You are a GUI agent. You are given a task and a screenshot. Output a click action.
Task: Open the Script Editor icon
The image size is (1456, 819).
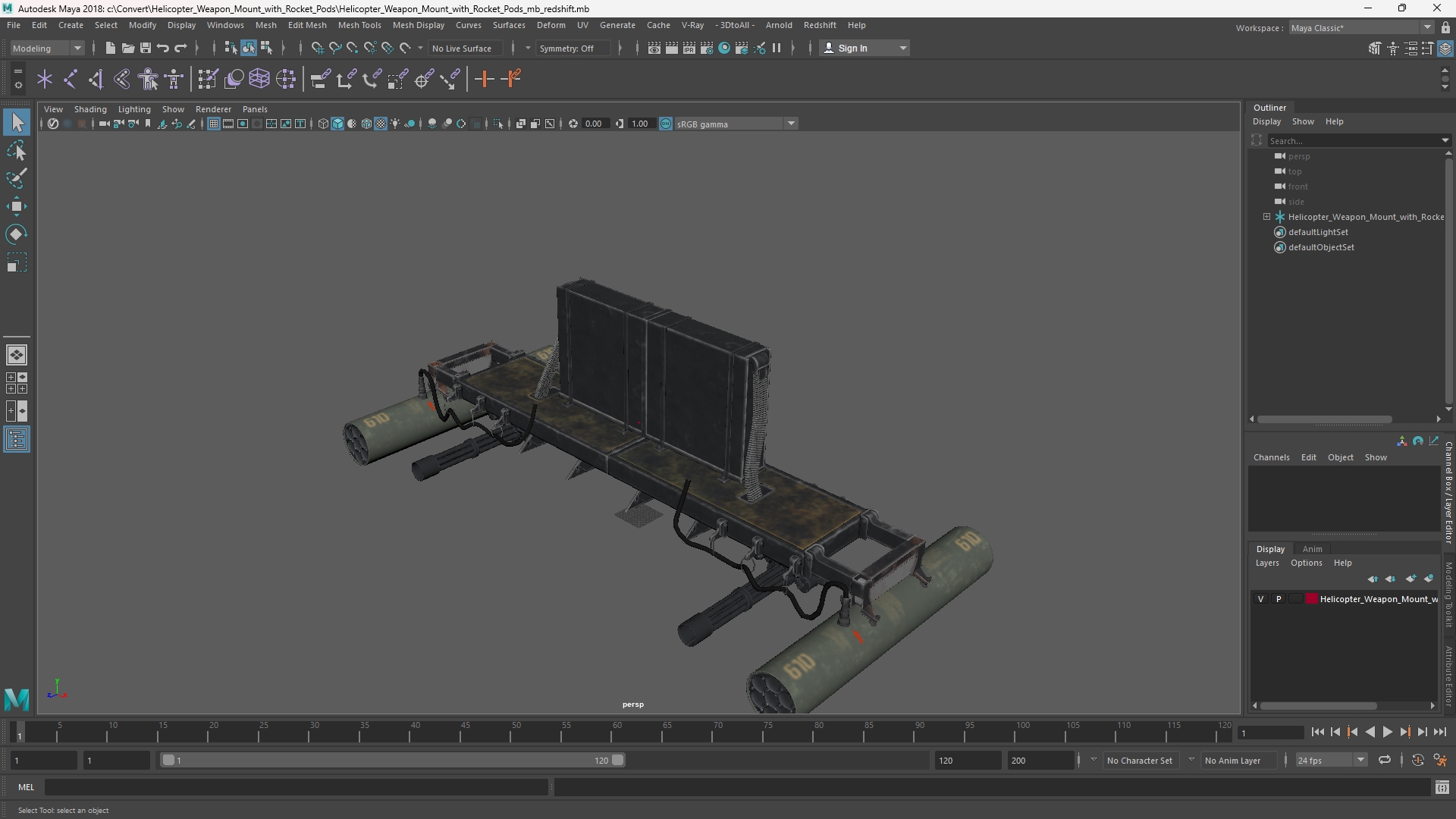click(1442, 787)
